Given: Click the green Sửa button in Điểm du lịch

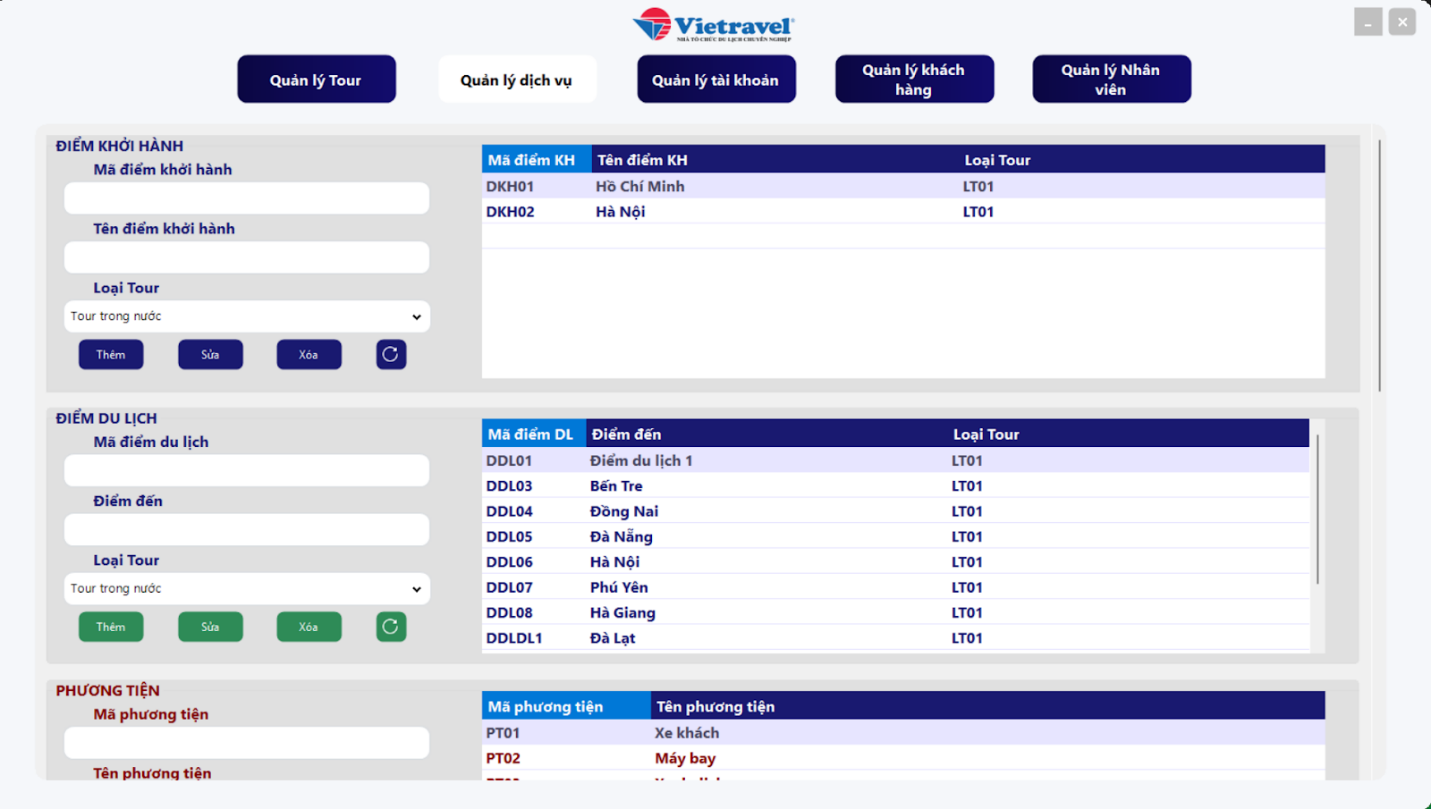Looking at the screenshot, I should 210,627.
